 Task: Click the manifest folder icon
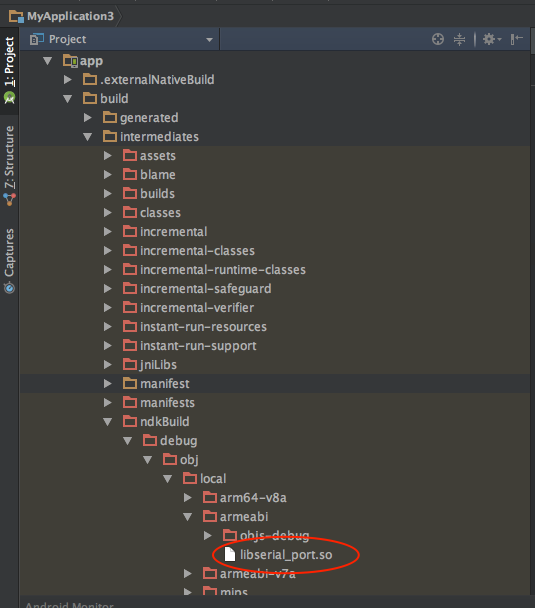point(130,383)
